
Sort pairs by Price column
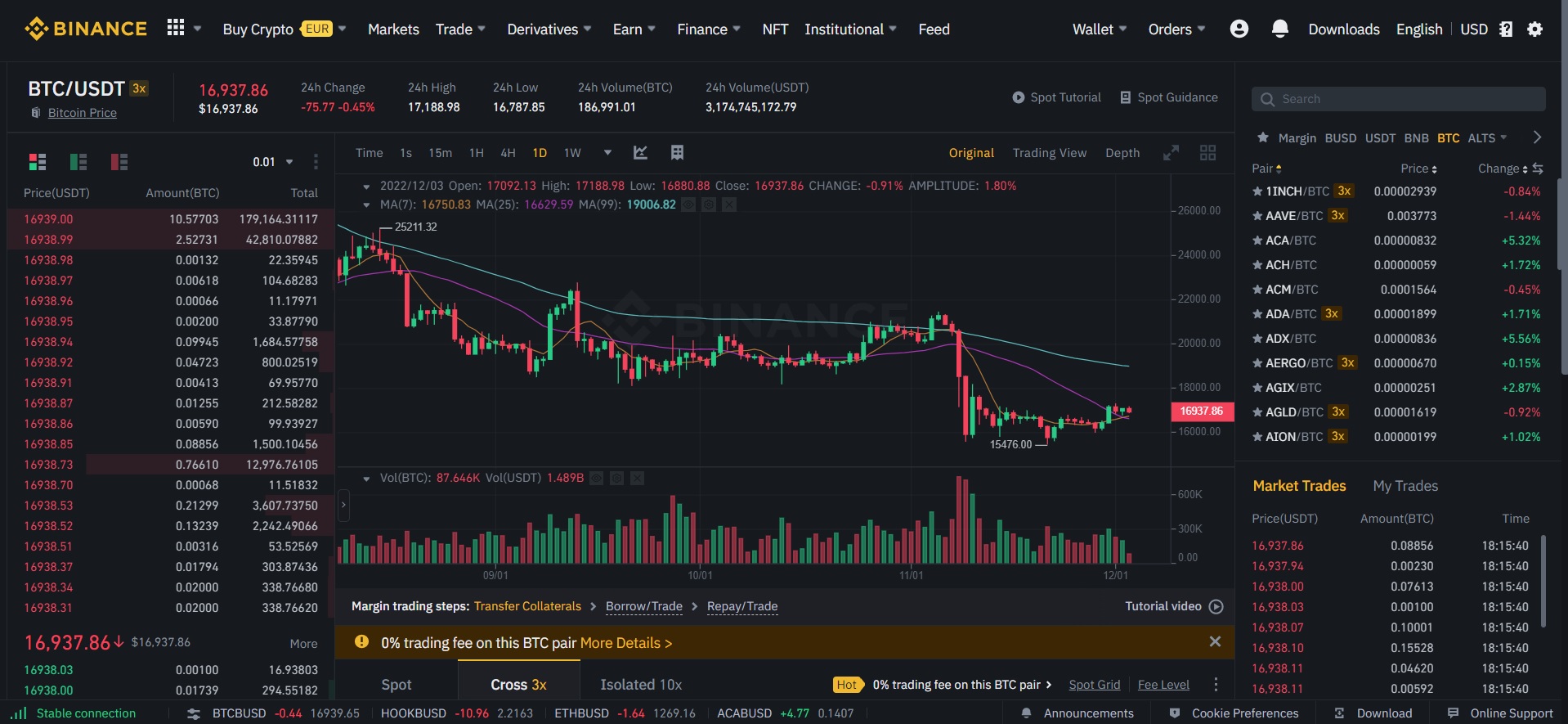pyautogui.click(x=1418, y=169)
